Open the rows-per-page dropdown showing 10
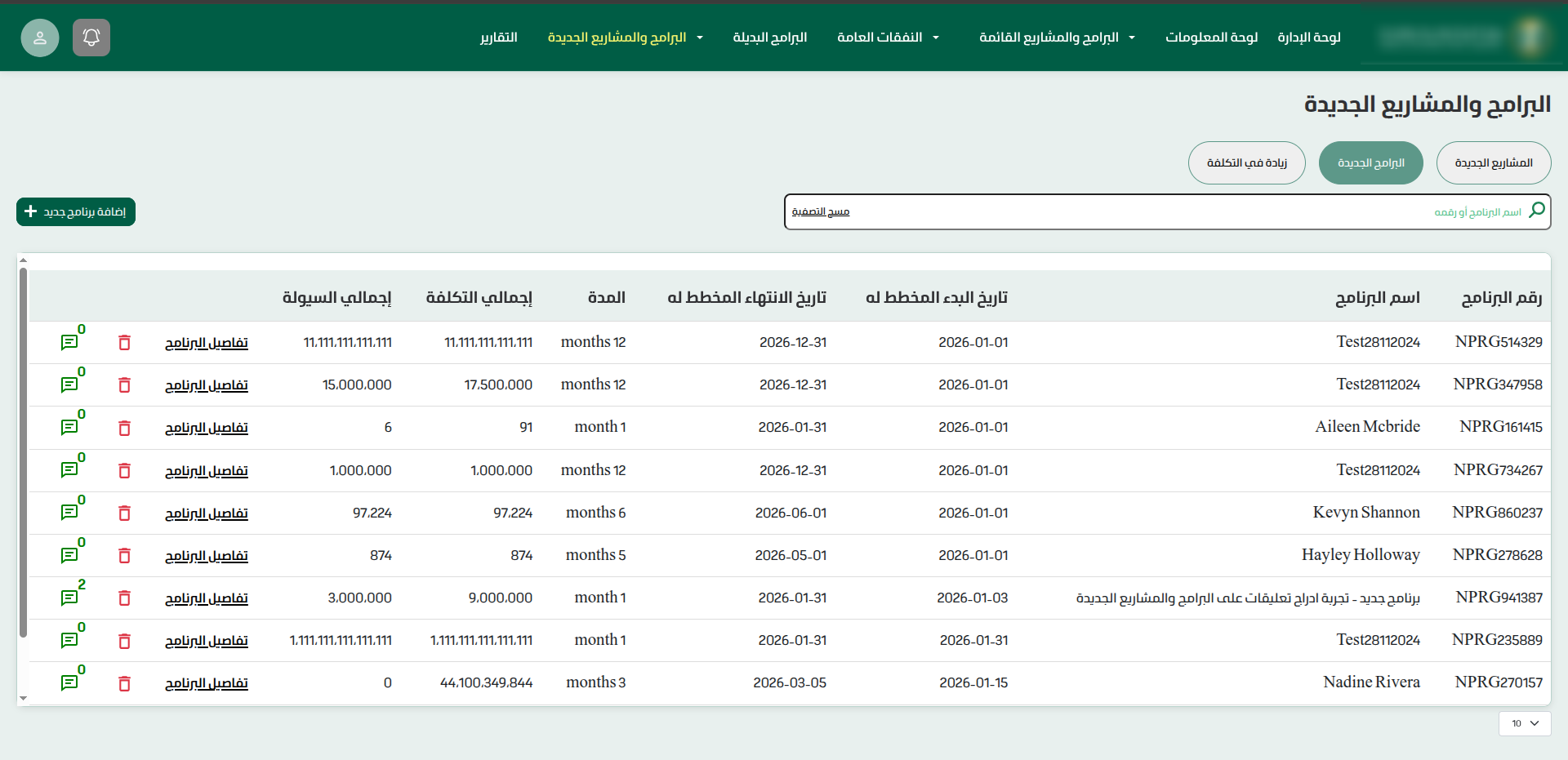 tap(1524, 723)
